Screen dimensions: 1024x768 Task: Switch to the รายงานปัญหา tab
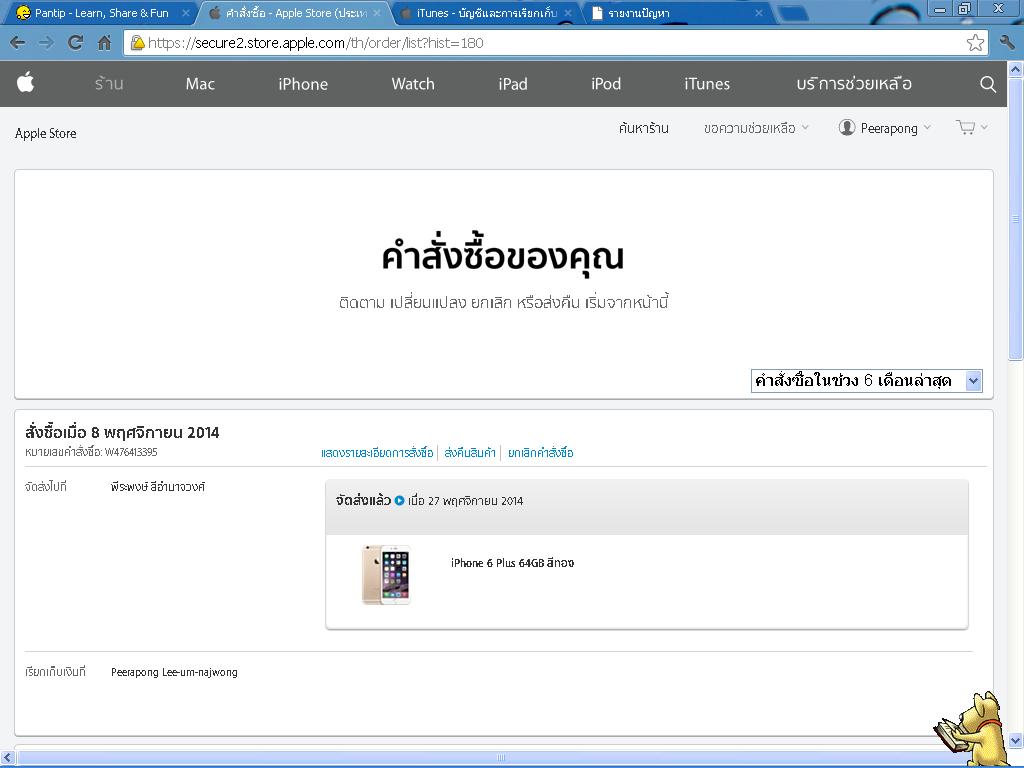[x=676, y=13]
